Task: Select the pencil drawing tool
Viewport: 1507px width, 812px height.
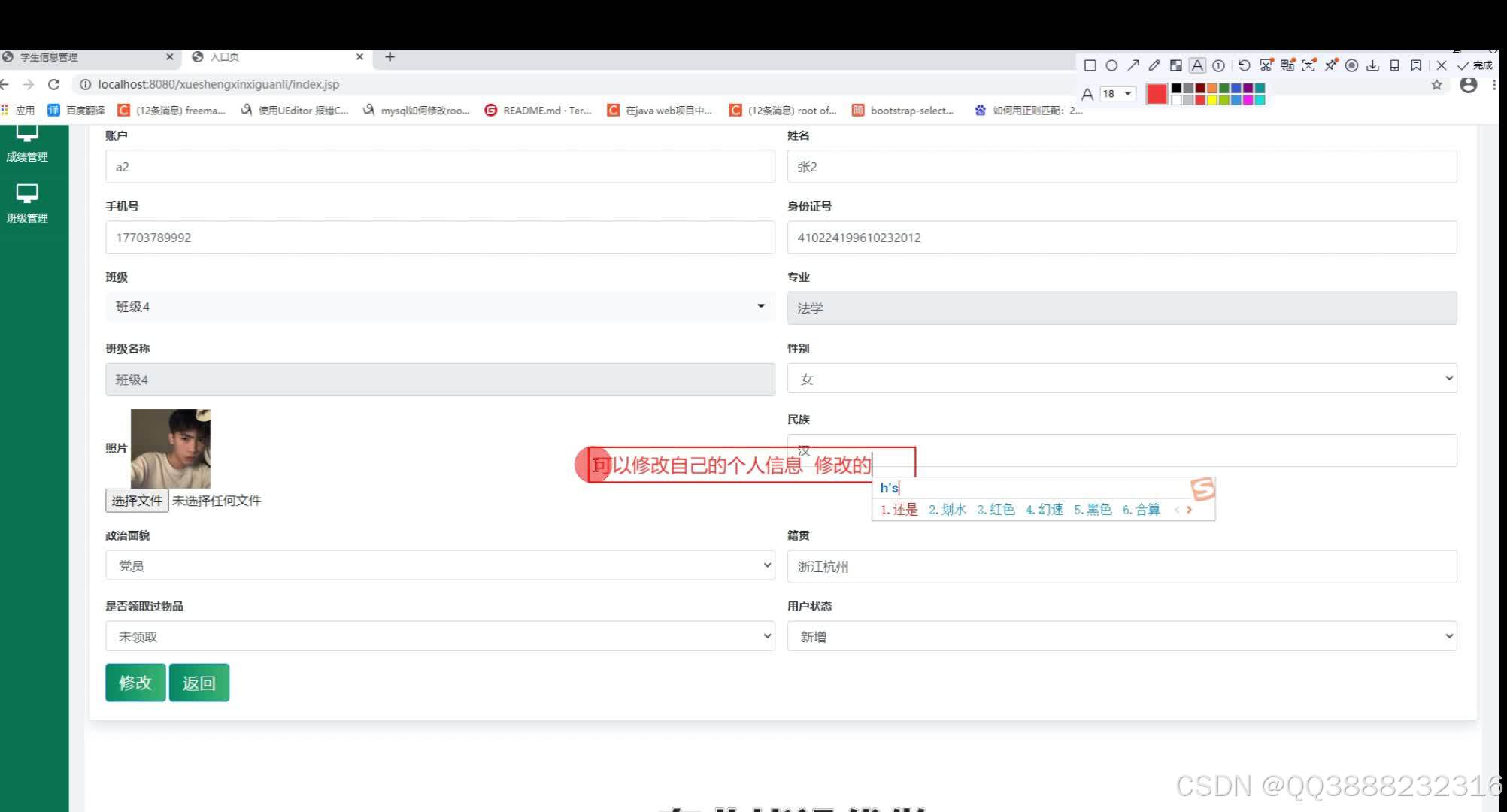Action: click(x=1154, y=65)
